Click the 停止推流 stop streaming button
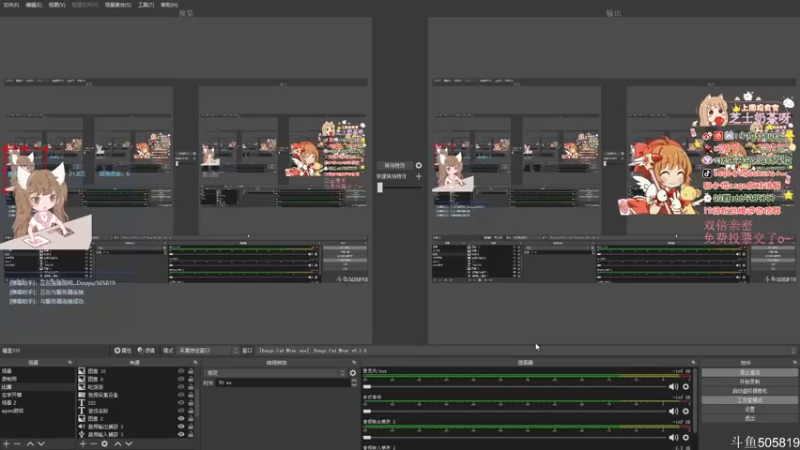 click(749, 372)
